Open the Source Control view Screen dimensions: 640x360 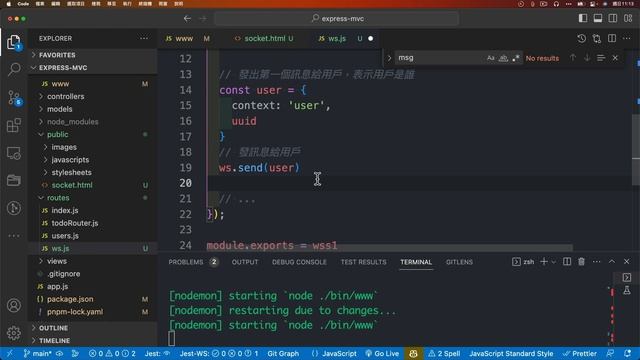coord(15,98)
